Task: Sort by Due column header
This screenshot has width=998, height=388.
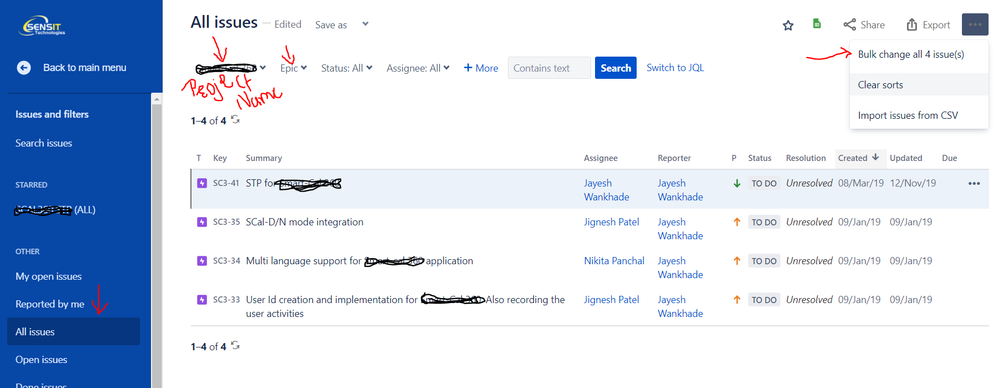Action: pos(949,158)
